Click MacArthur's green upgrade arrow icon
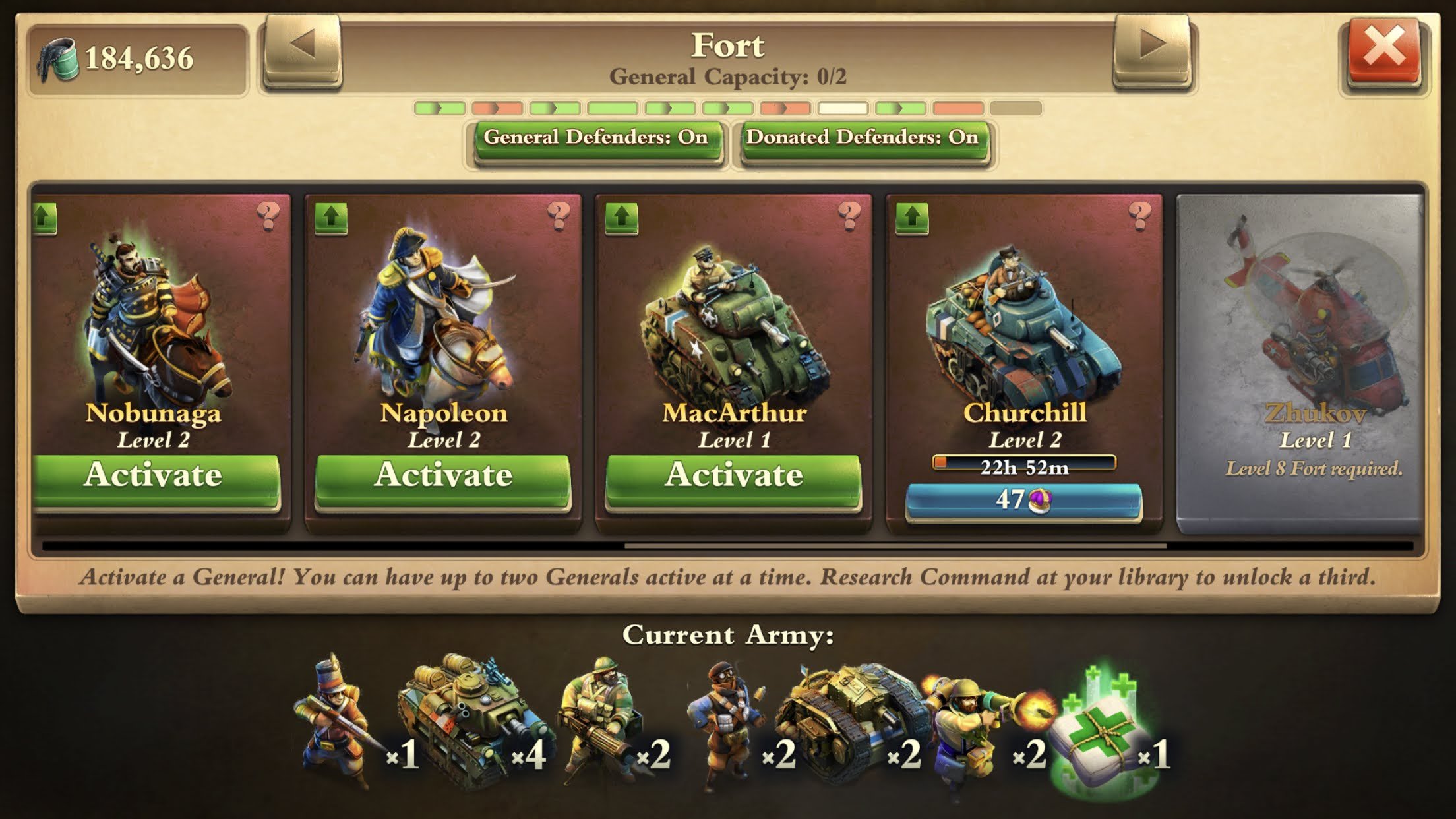Screen dimensions: 1456x819 pos(622,218)
